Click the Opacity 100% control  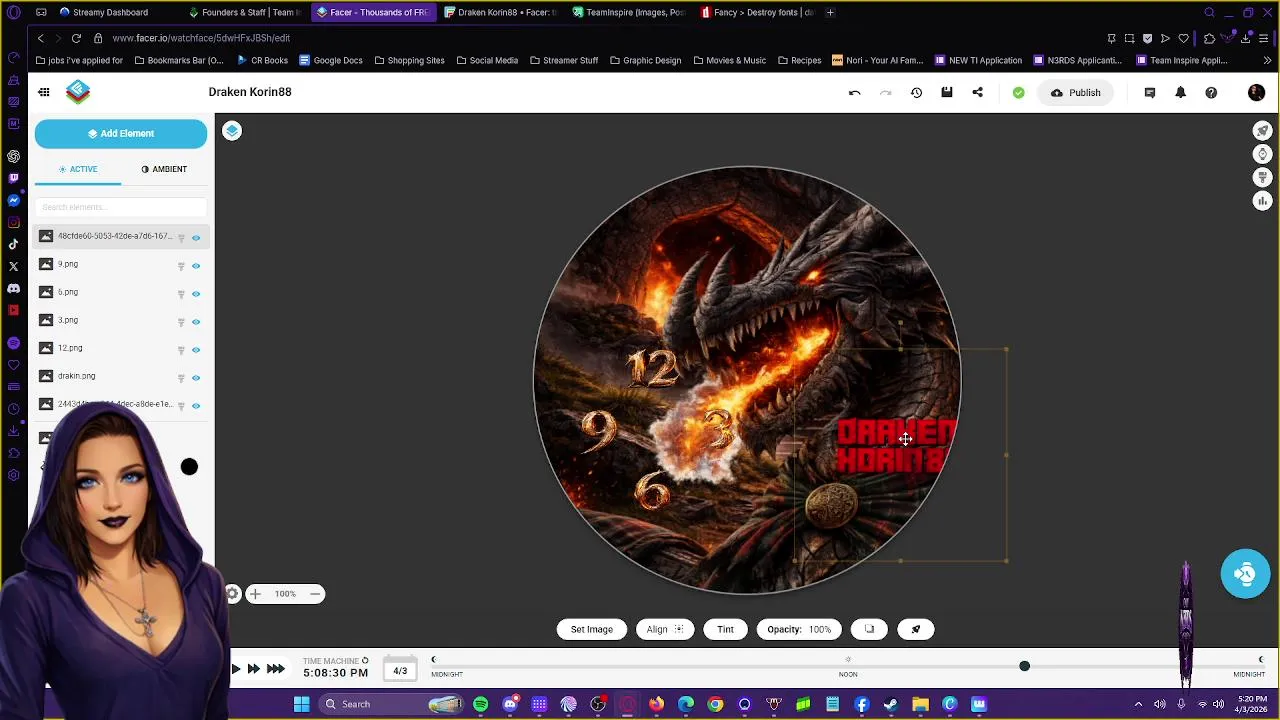(x=799, y=629)
